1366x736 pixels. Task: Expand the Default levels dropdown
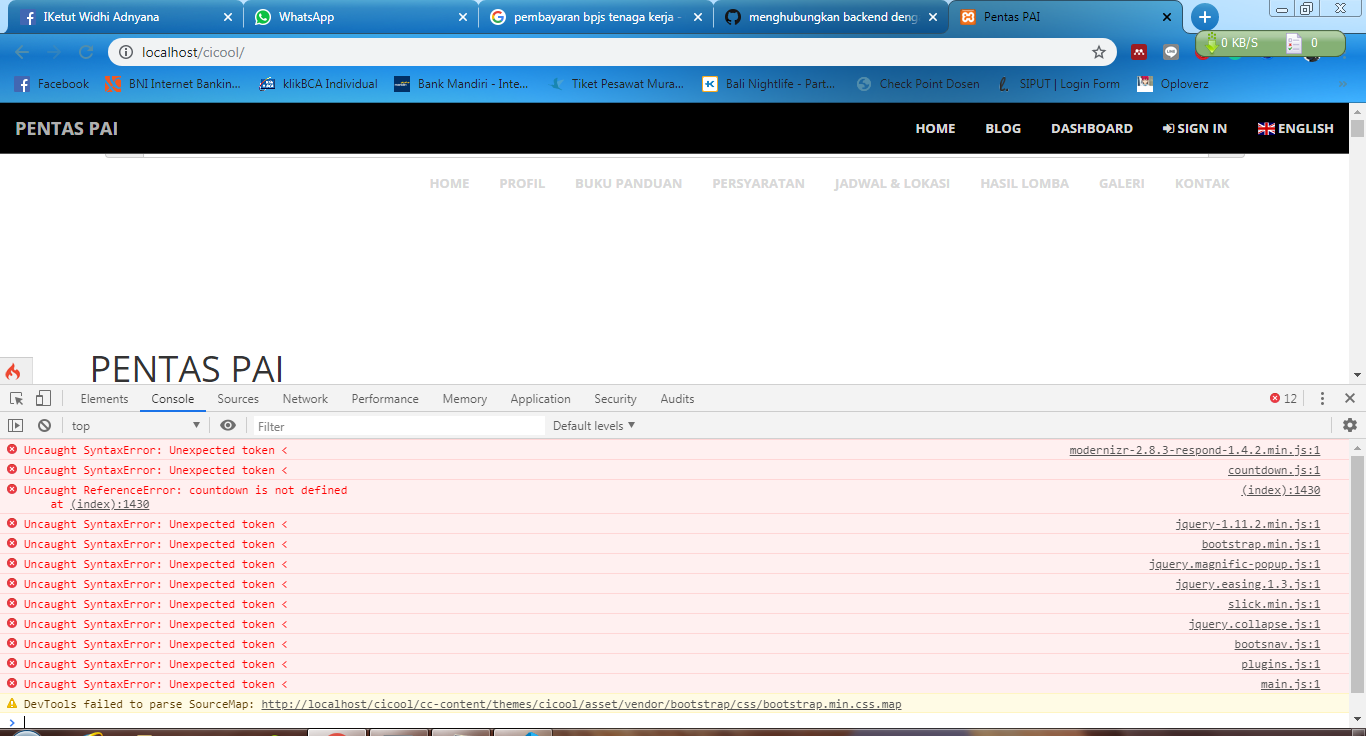(x=592, y=425)
